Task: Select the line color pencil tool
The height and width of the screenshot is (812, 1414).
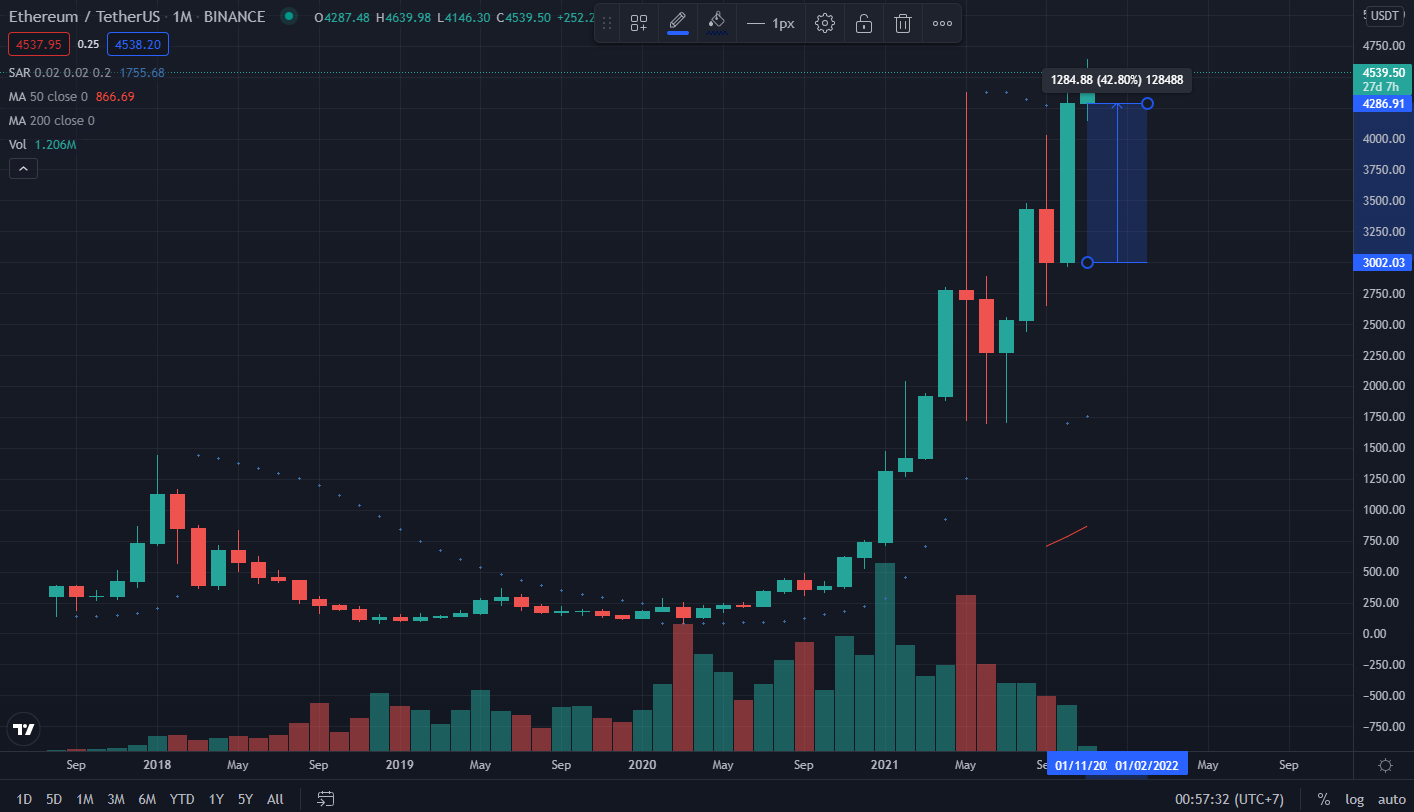Action: pyautogui.click(x=678, y=23)
